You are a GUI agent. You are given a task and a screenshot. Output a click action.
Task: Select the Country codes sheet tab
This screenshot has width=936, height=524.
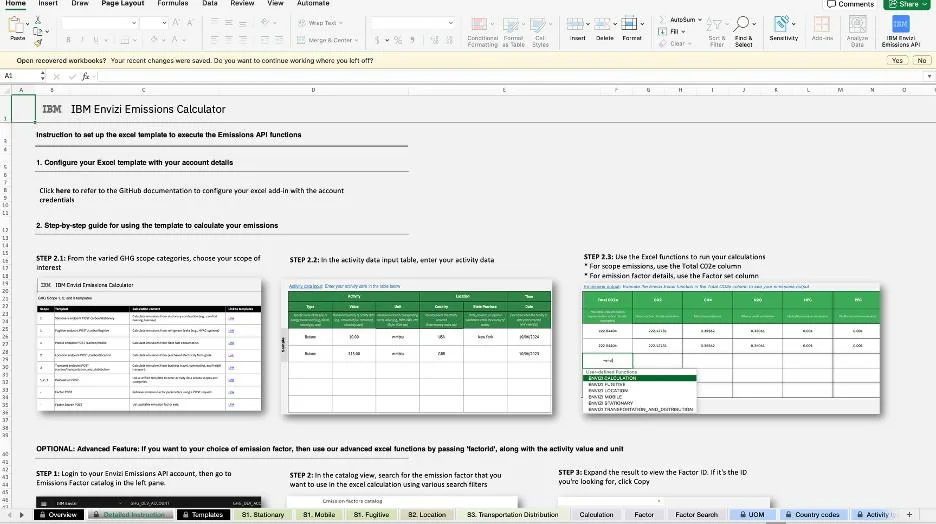[x=812, y=514]
